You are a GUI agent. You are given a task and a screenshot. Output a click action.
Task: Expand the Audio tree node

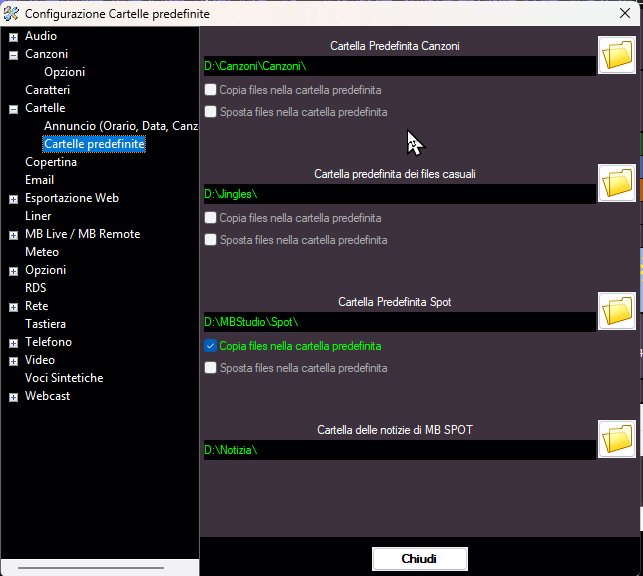(x=13, y=37)
